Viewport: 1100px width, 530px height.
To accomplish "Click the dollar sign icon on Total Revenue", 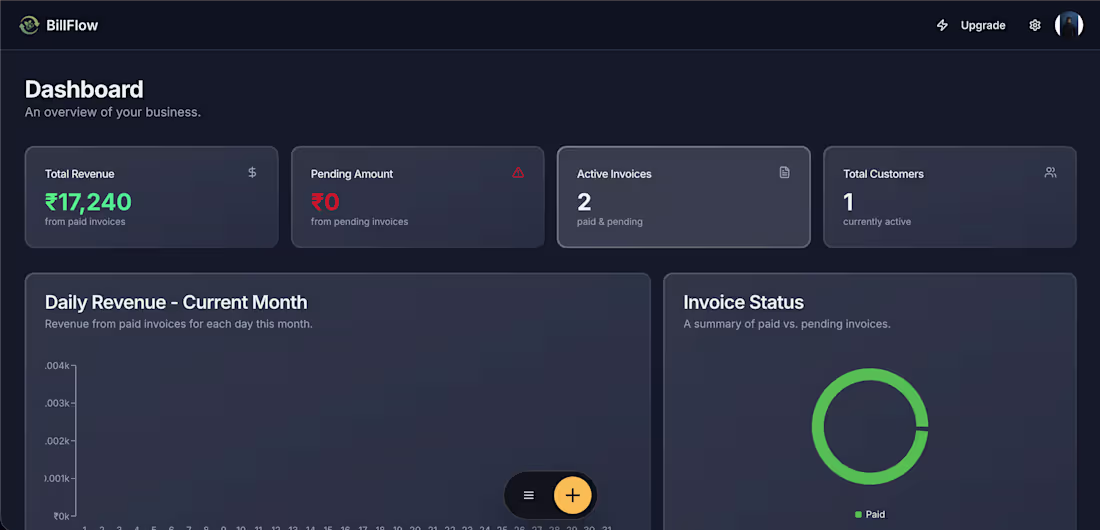I will [x=252, y=172].
